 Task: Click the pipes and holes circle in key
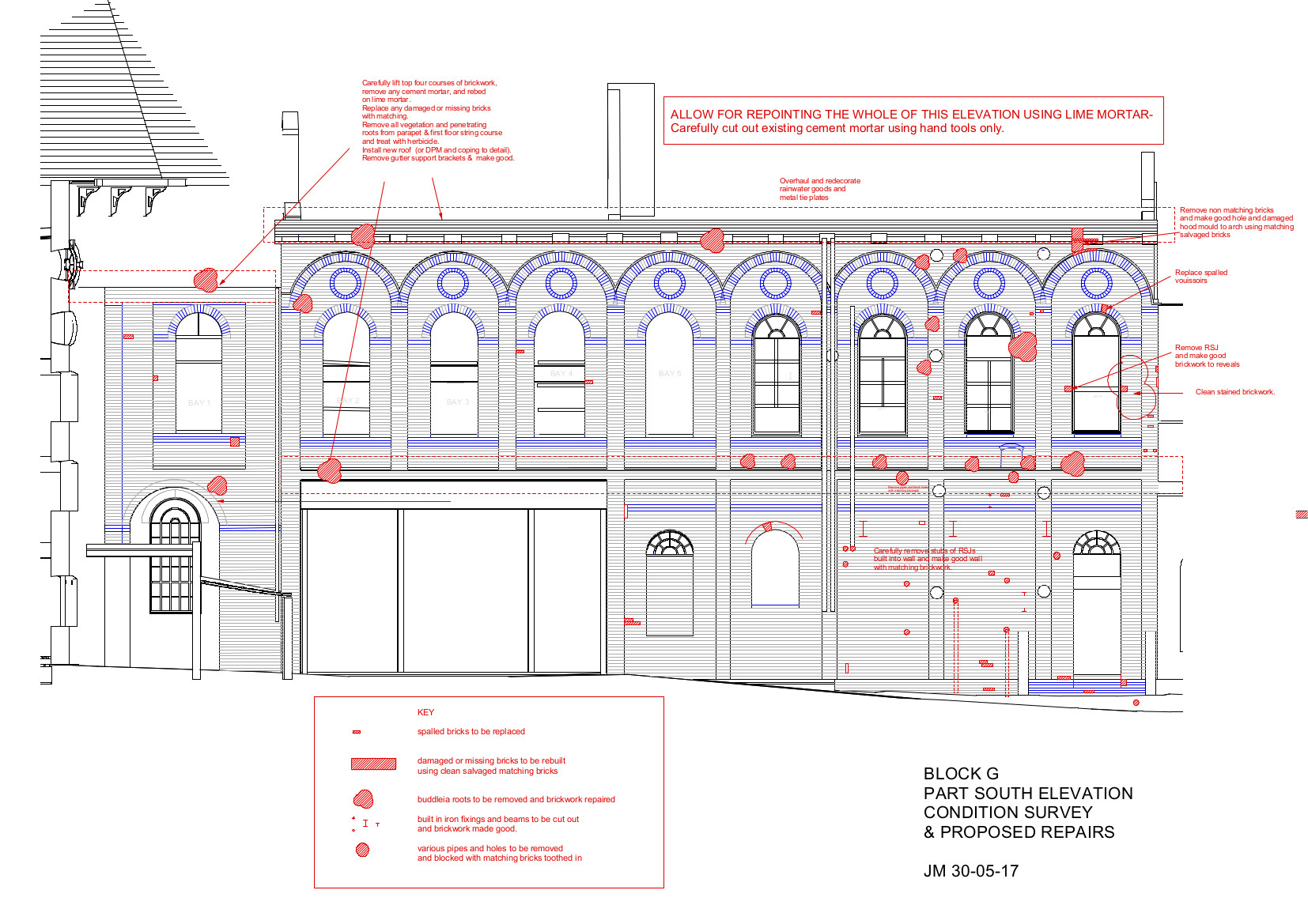pyautogui.click(x=362, y=850)
